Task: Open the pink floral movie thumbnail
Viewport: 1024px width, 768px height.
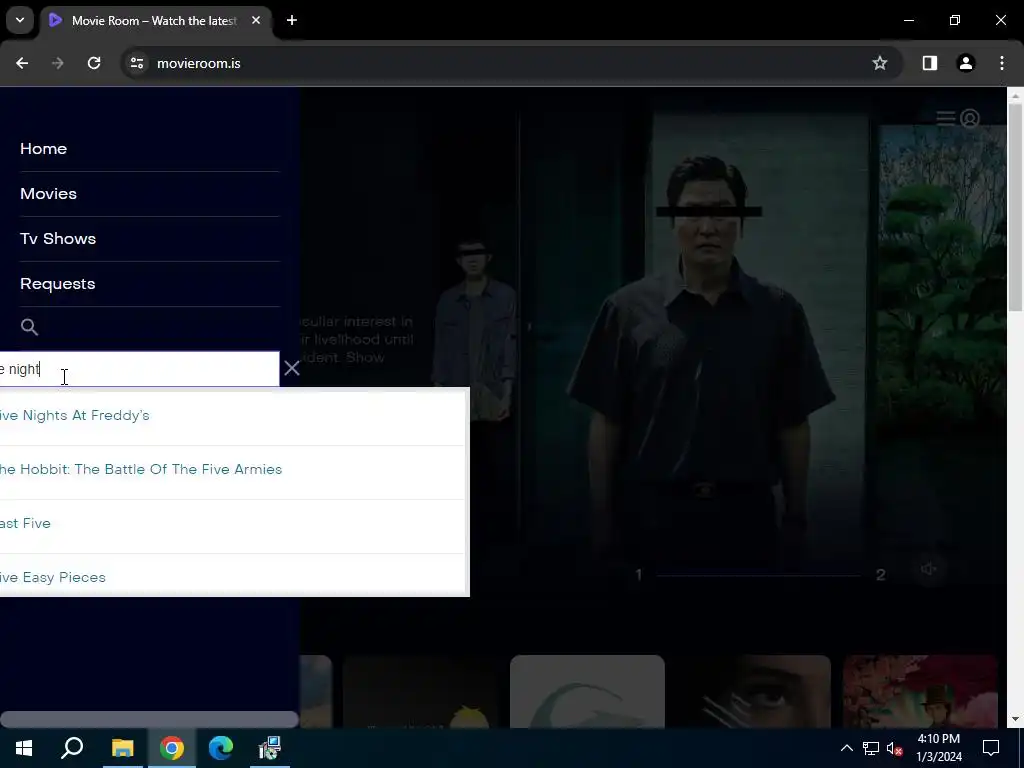Action: pos(920,692)
